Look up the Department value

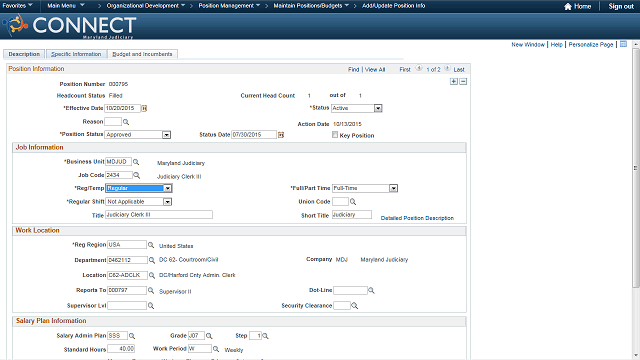pyautogui.click(x=152, y=260)
